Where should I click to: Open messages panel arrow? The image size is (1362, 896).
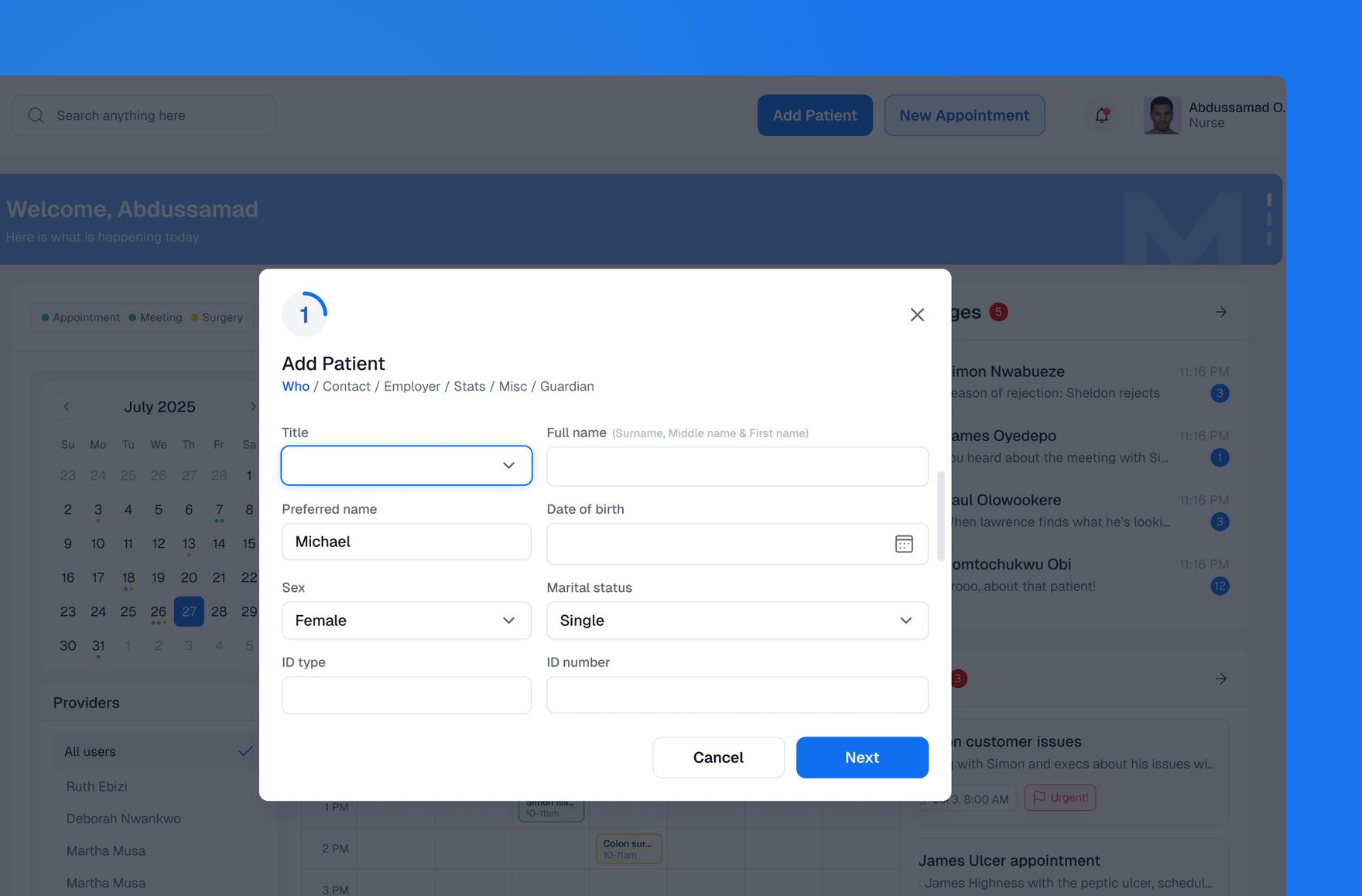pyautogui.click(x=1221, y=312)
